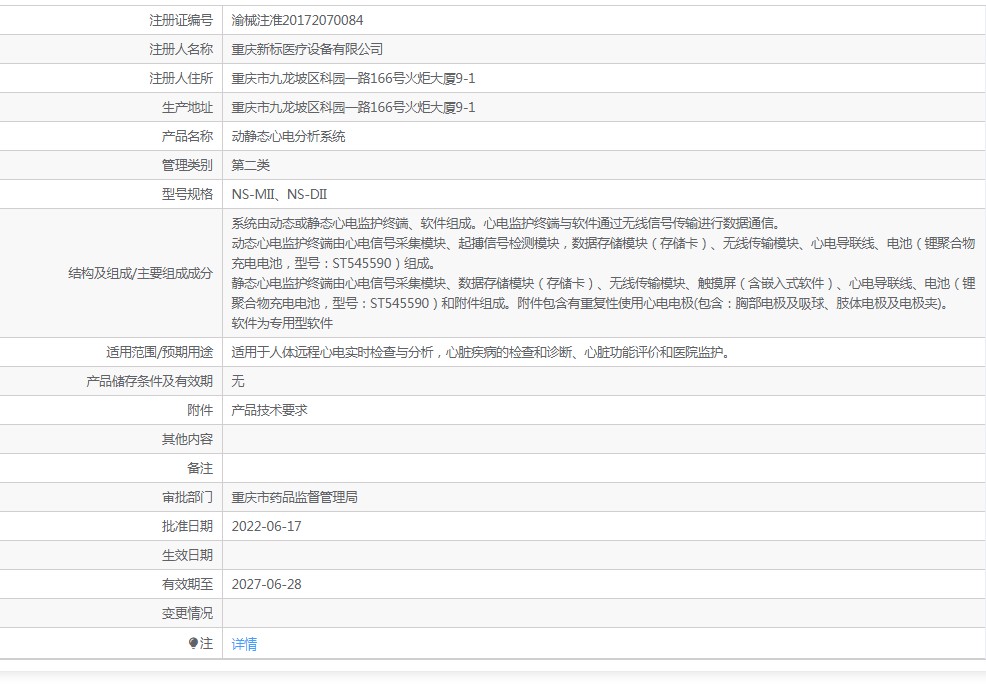Click the 变更情况 label
986x684 pixels.
pos(187,613)
